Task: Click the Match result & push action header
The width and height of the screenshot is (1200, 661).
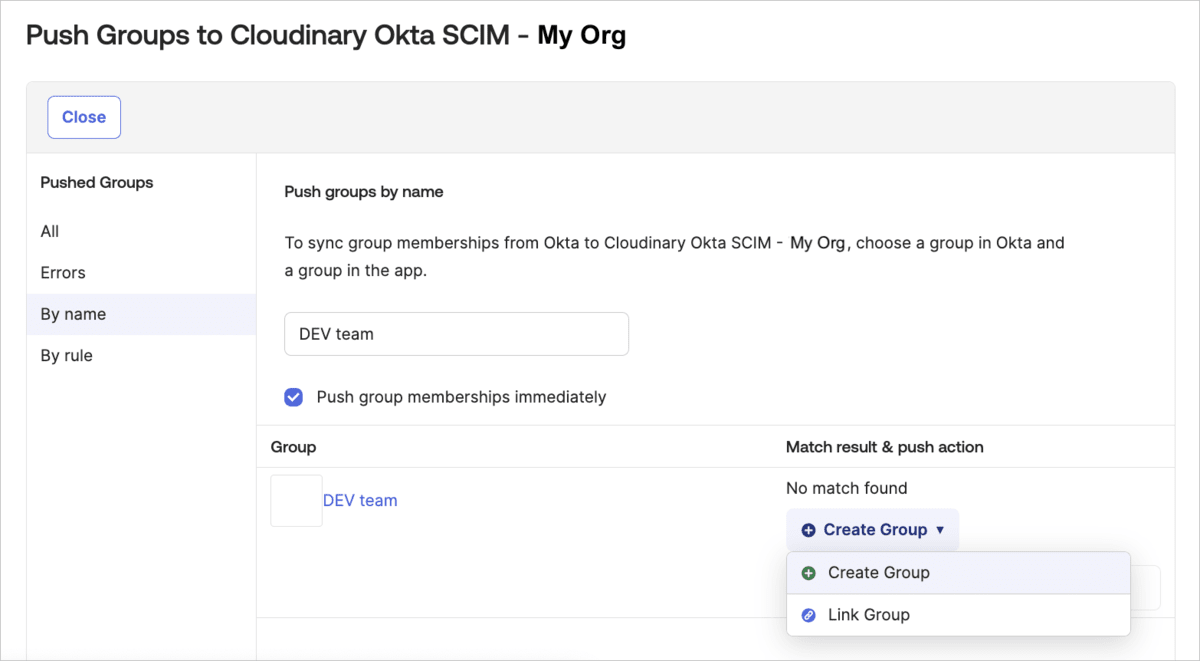Action: tap(885, 447)
